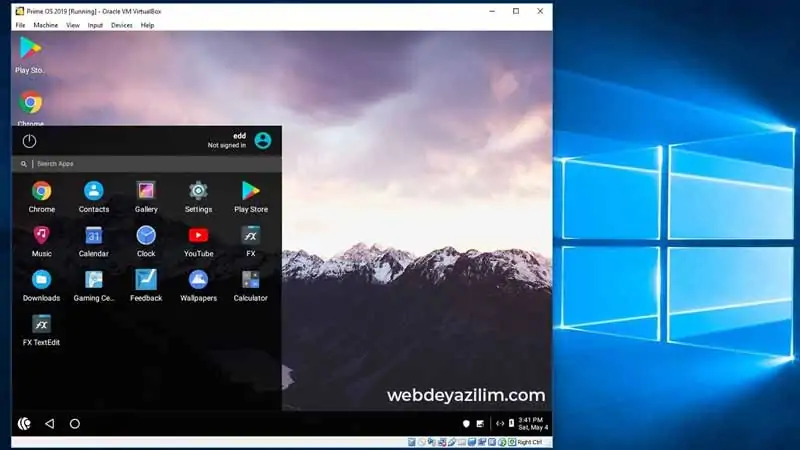Open the VirtualBox File menu
The width and height of the screenshot is (800, 450).
click(x=20, y=25)
